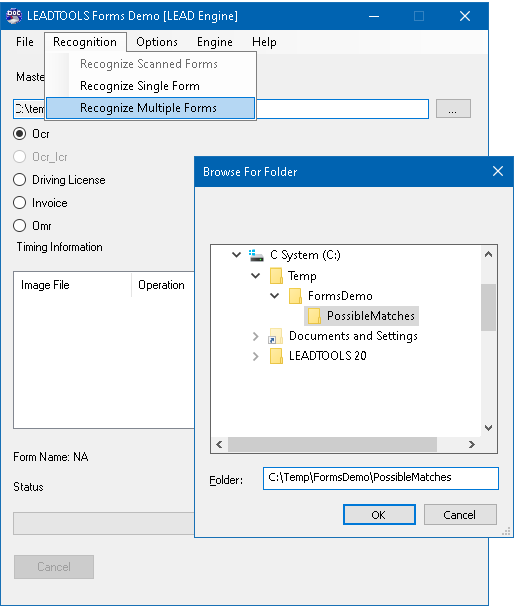Click the tree vertical scrollbar thumb
The image size is (514, 606).
click(488, 308)
